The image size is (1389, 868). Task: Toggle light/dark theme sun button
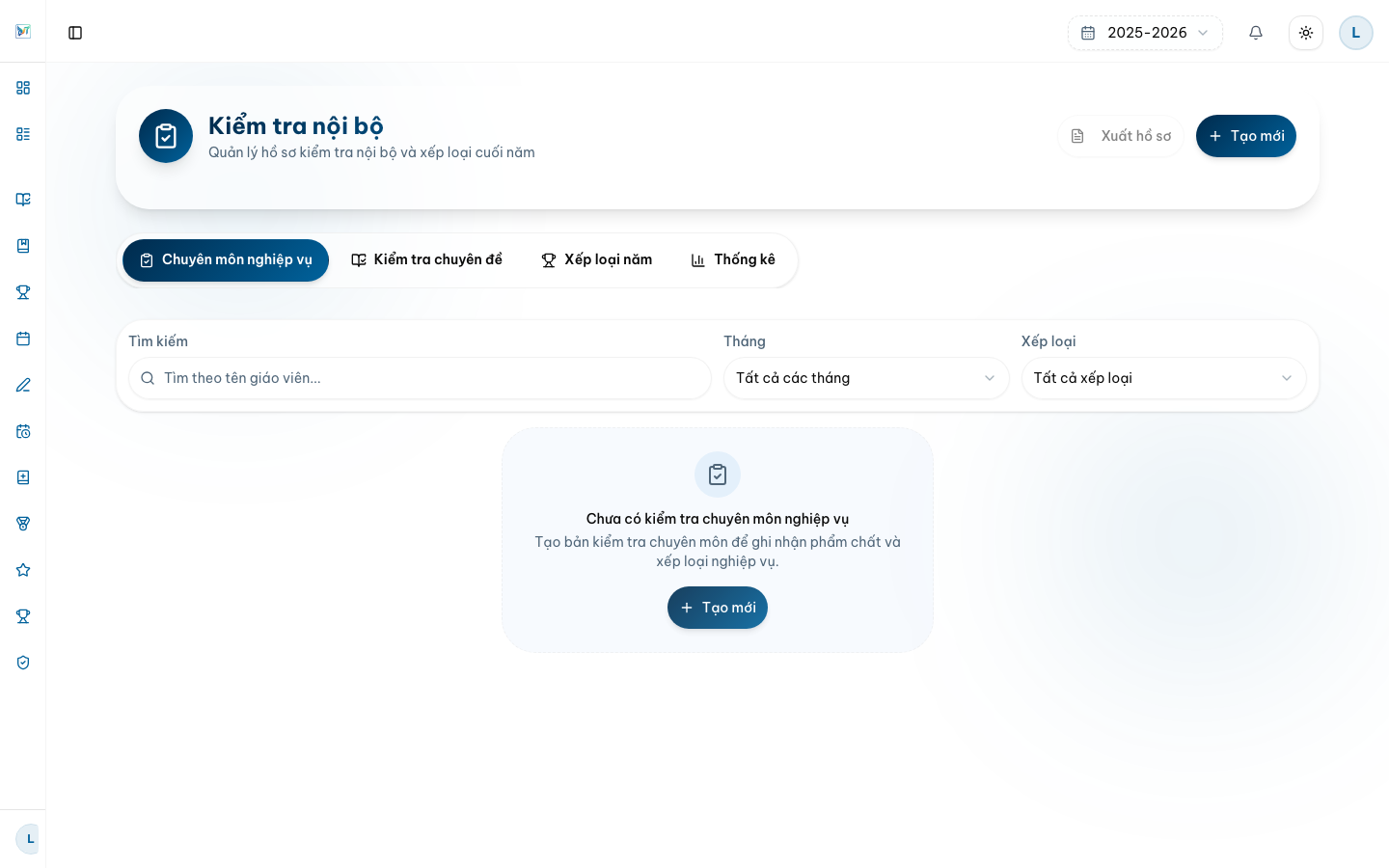coord(1306,33)
